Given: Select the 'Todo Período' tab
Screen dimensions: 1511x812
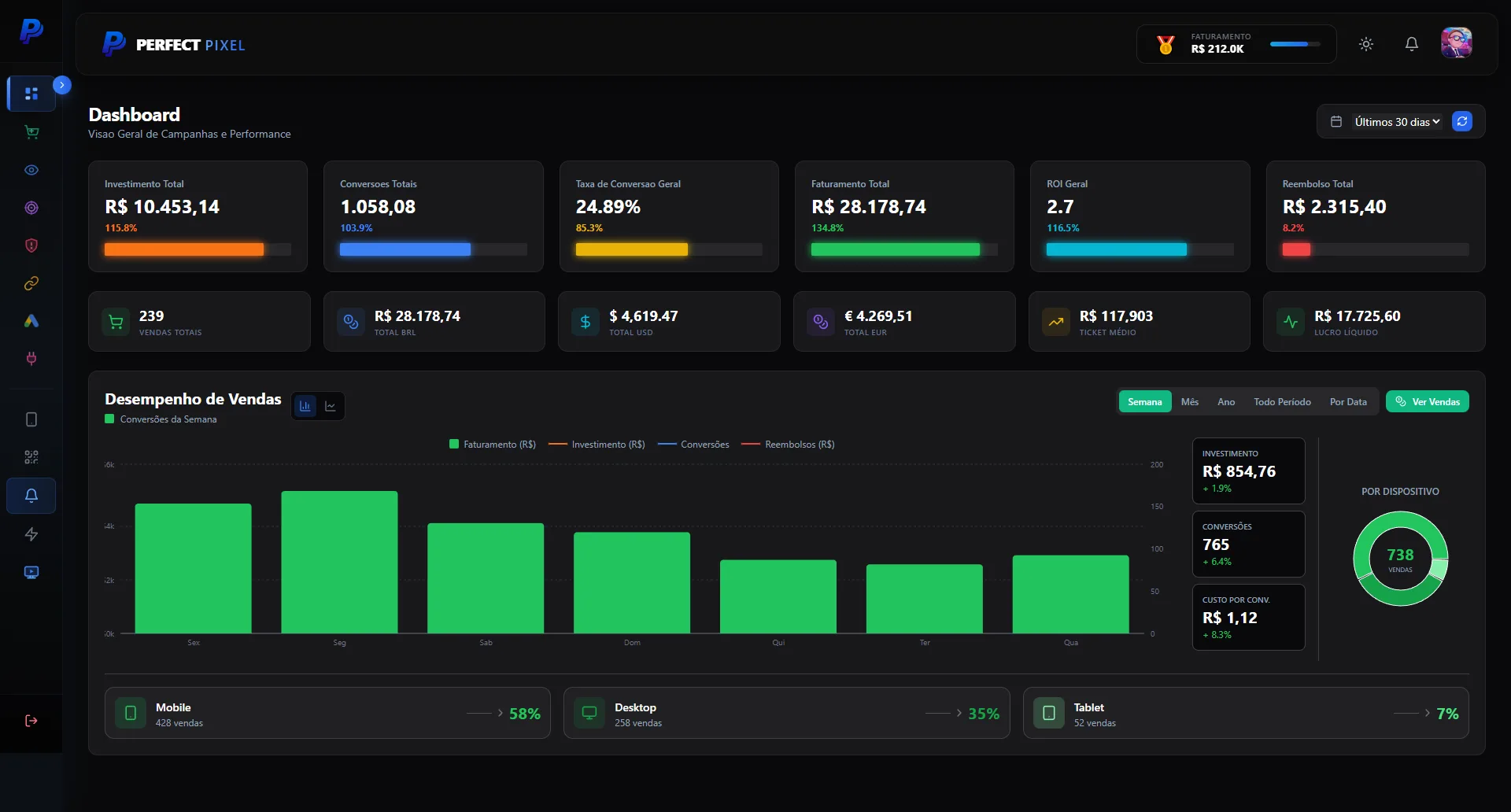Looking at the screenshot, I should point(1282,402).
